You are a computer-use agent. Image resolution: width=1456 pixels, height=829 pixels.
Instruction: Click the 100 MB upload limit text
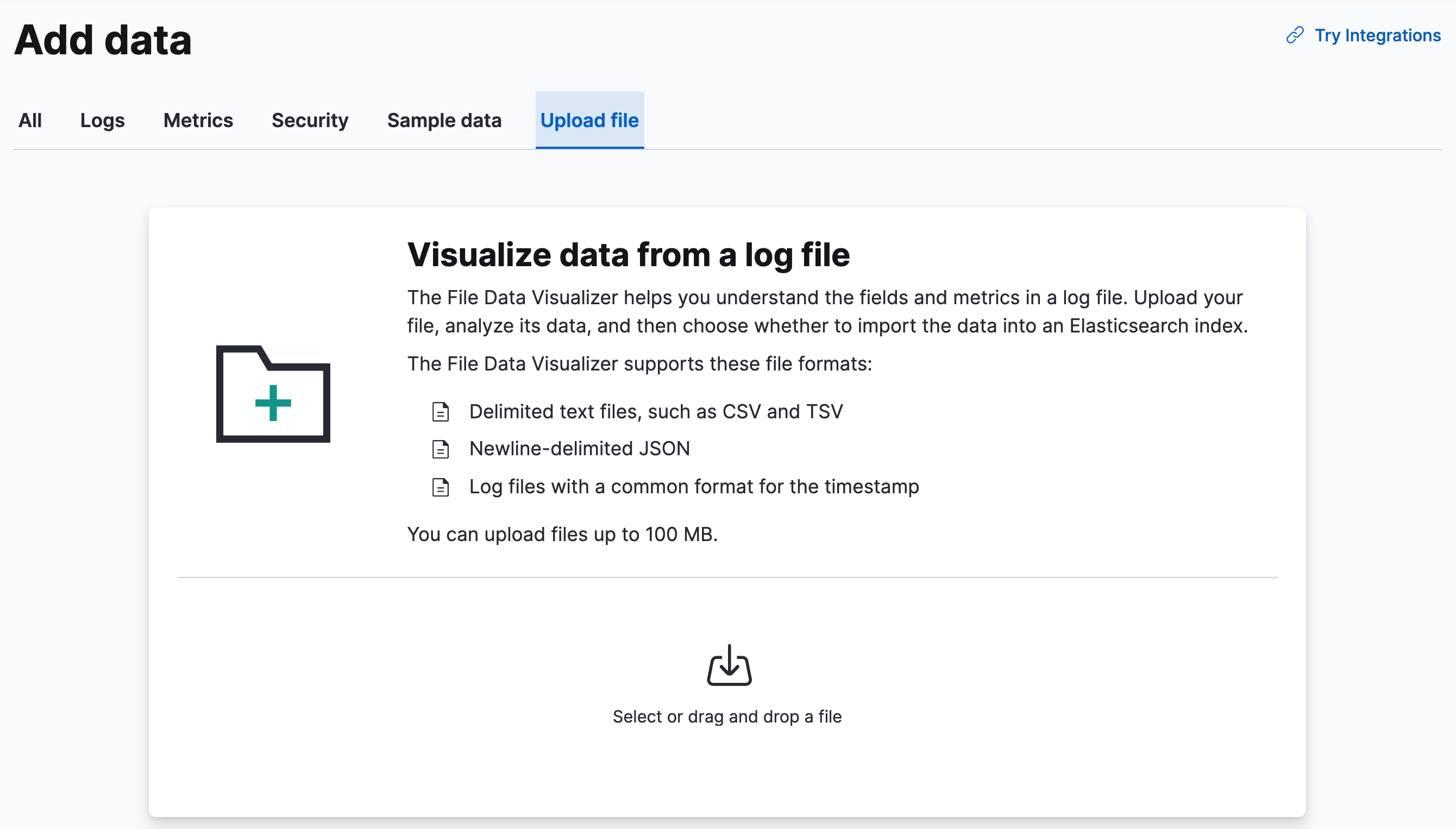coord(563,534)
